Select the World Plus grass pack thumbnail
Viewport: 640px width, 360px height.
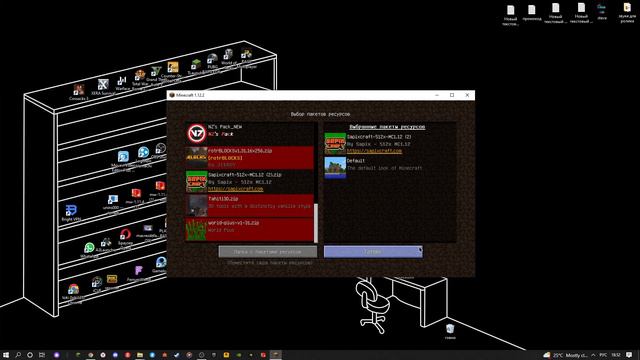[x=196, y=229]
